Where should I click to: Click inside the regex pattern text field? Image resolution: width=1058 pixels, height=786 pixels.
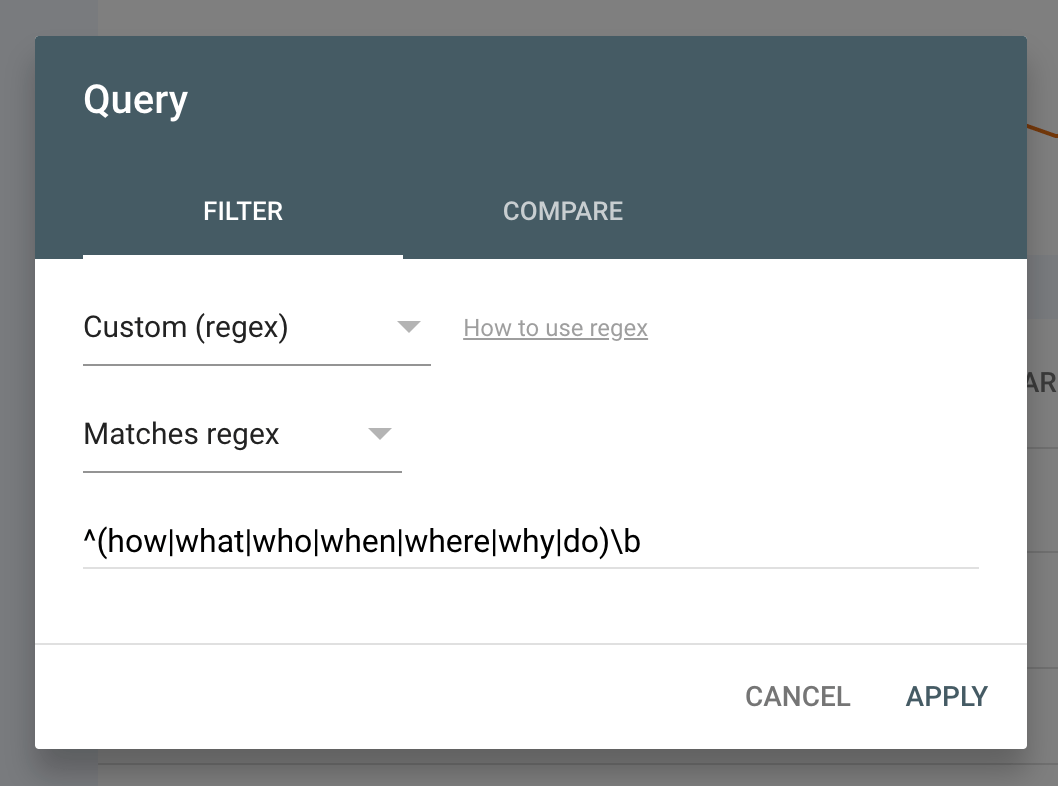[x=400, y=541]
